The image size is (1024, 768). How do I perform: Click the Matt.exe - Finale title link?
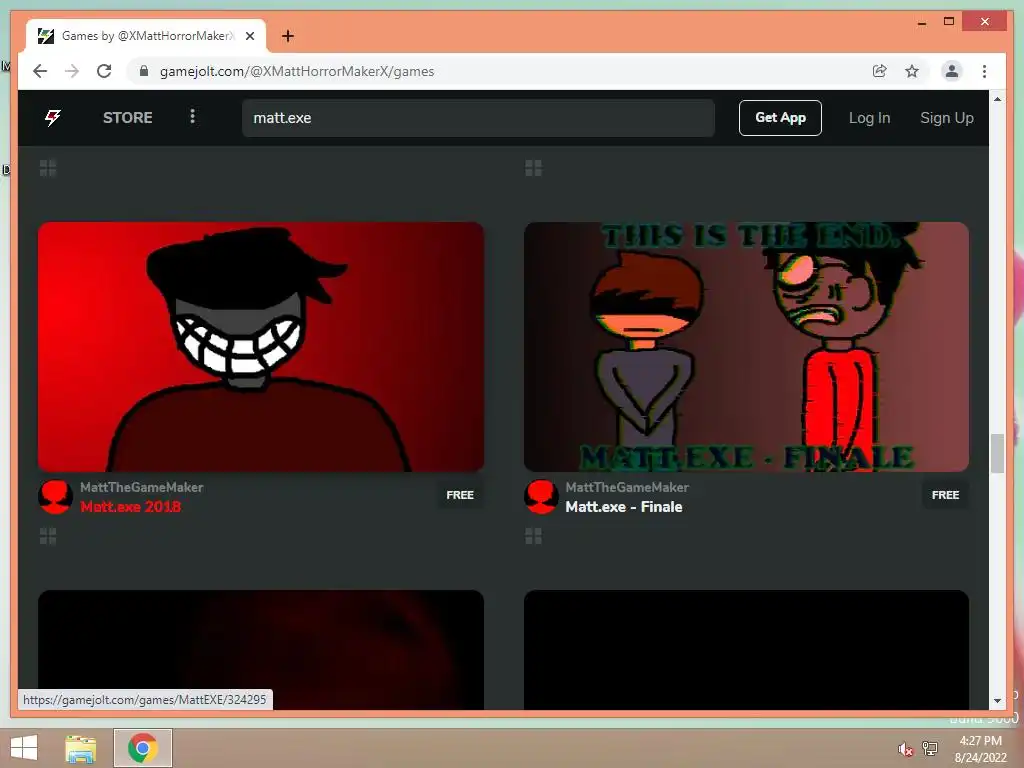[x=624, y=507]
